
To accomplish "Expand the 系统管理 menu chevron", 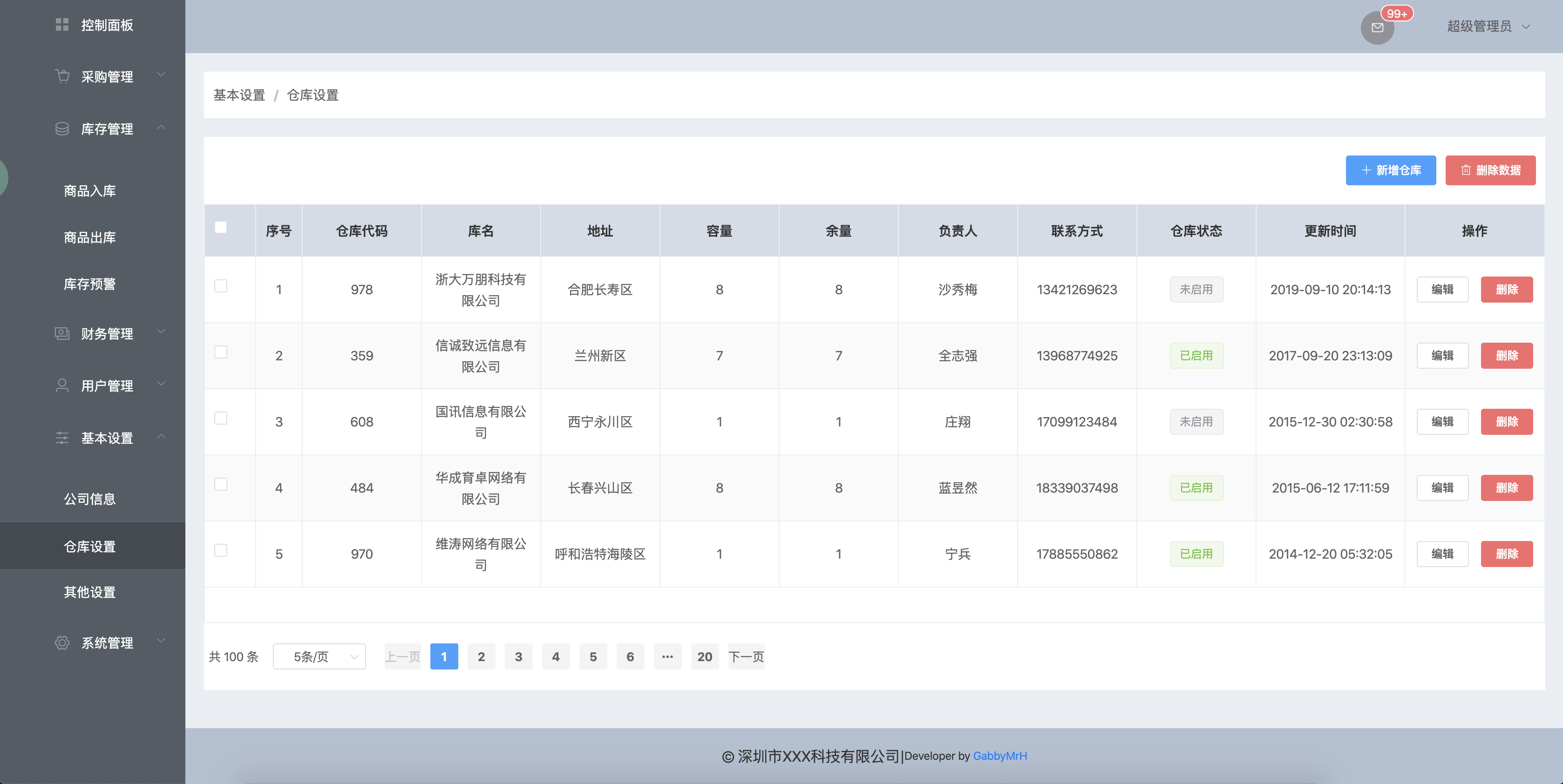I will tap(162, 641).
